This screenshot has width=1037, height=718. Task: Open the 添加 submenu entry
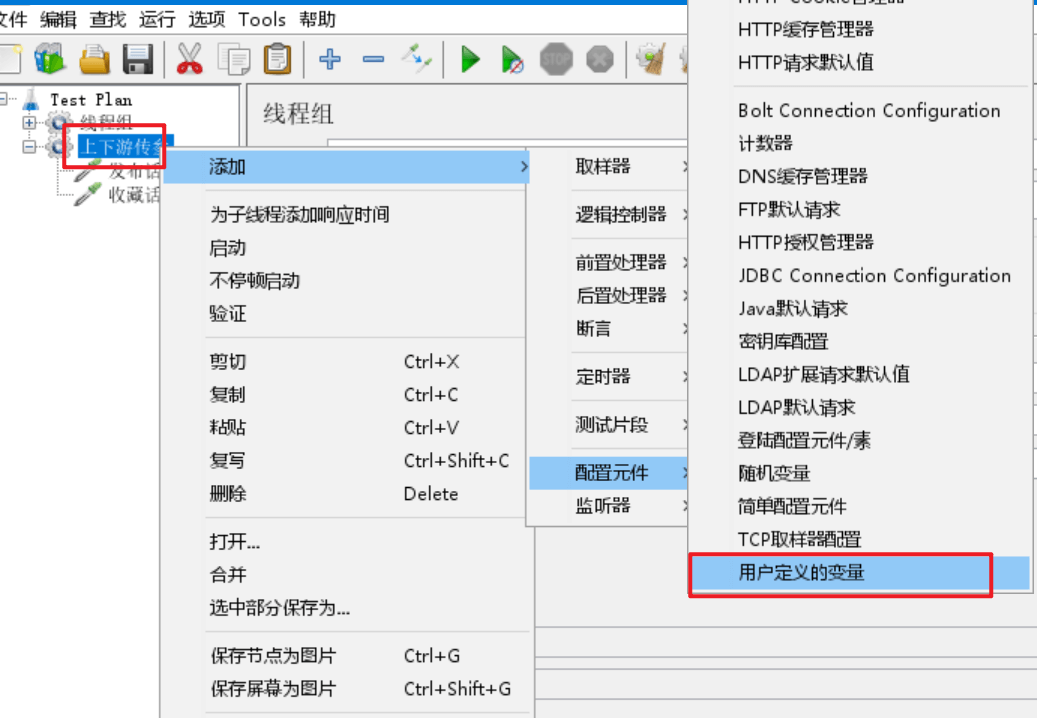tap(345, 167)
